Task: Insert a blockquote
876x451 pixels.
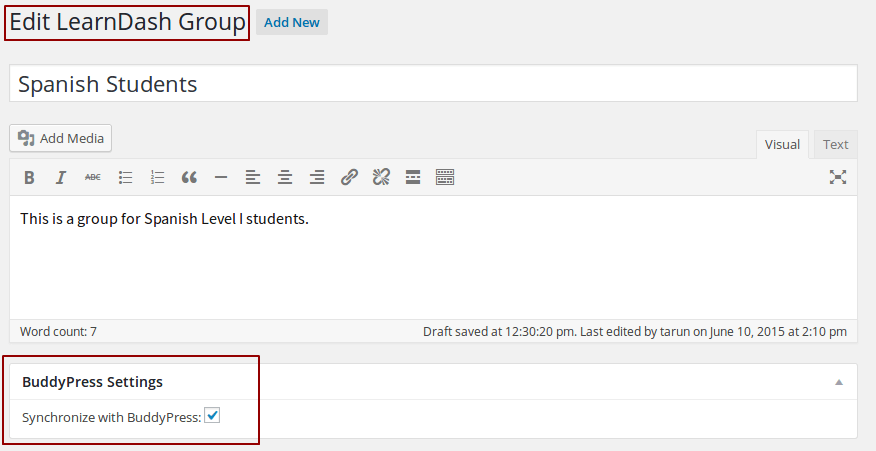Action: pos(189,178)
